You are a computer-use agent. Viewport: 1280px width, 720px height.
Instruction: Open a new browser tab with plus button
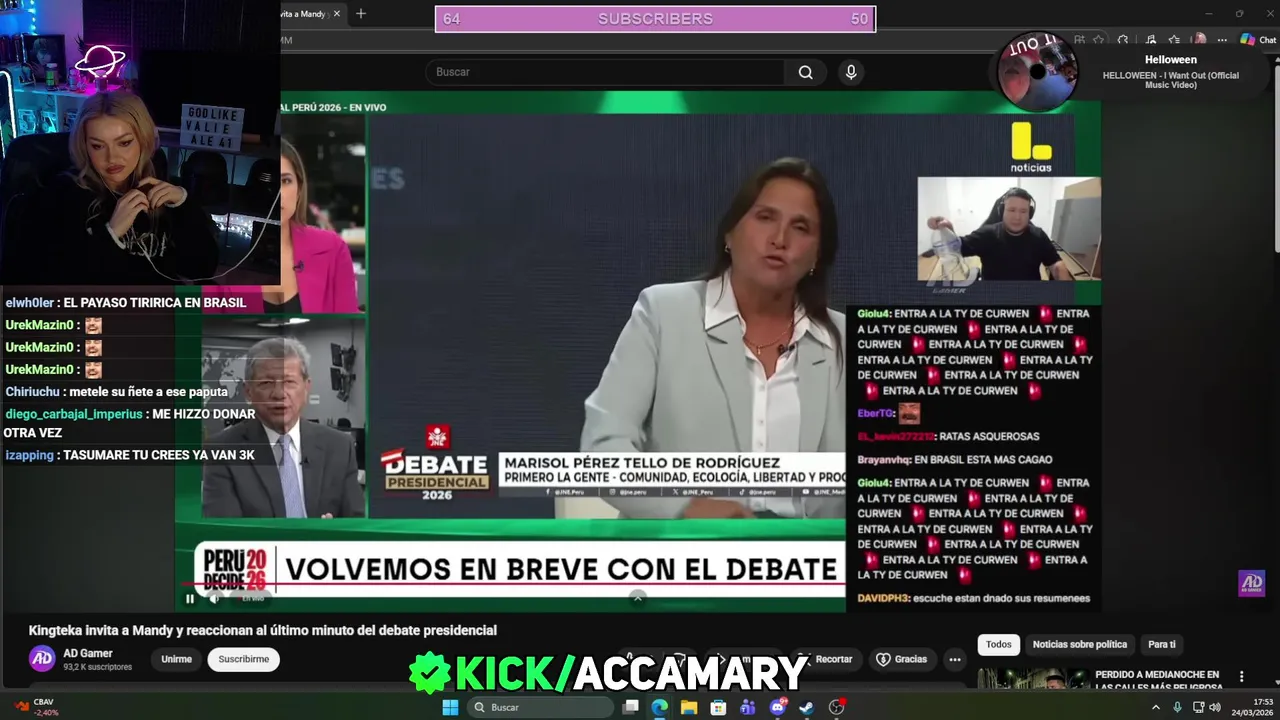pyautogui.click(x=361, y=14)
